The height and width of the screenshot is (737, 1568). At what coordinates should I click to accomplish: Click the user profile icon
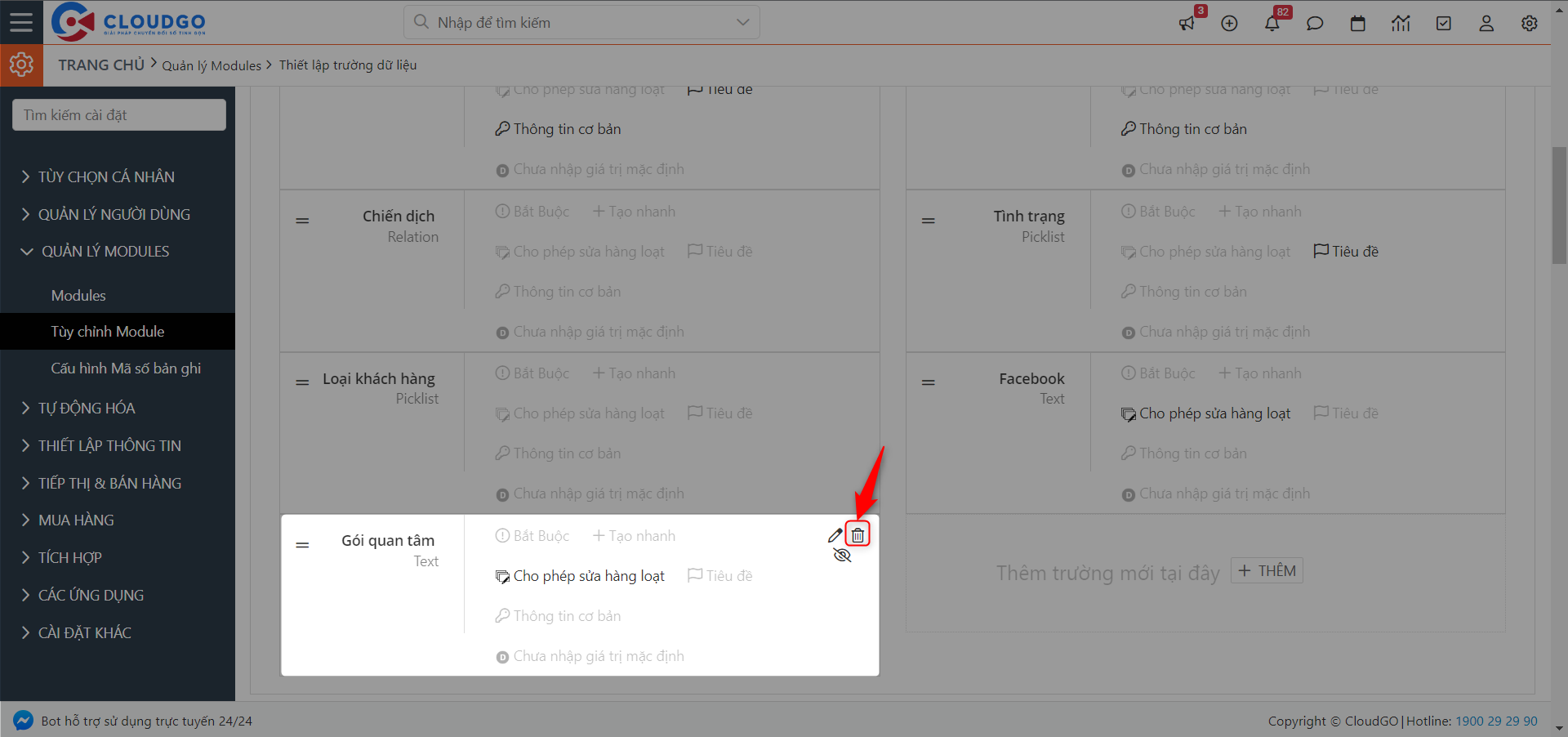tap(1486, 24)
